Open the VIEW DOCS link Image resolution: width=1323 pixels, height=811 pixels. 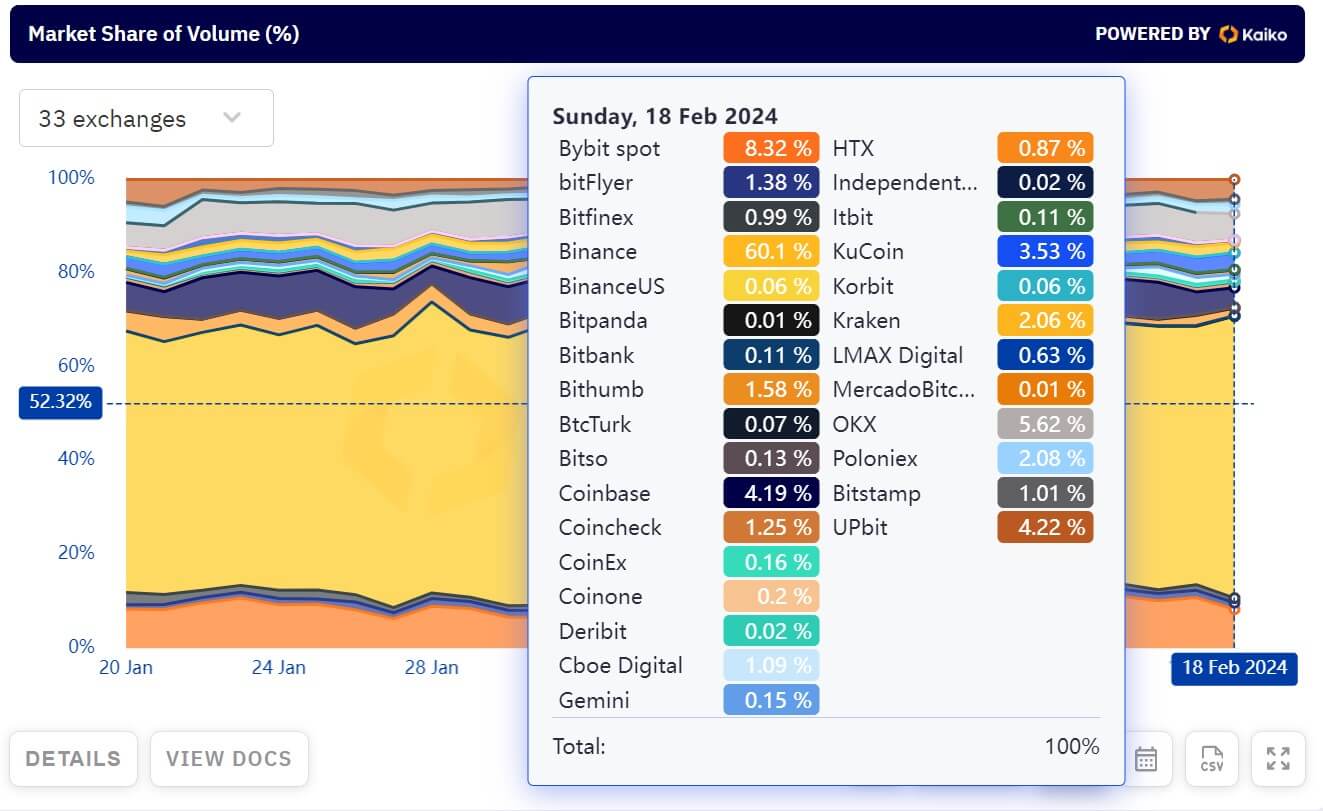coord(229,759)
